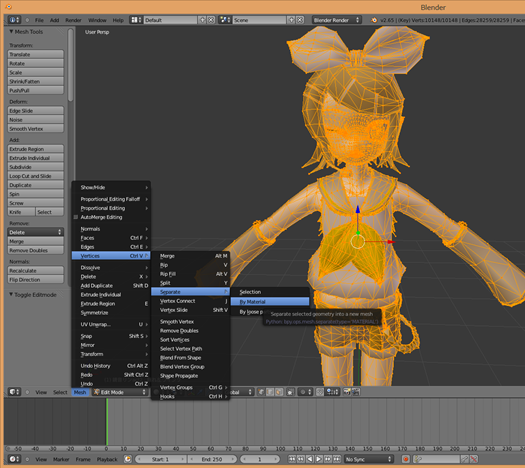Screen dimensions: 525x468
Task: Play animation in reverse
Action: pyautogui.click(x=310, y=459)
